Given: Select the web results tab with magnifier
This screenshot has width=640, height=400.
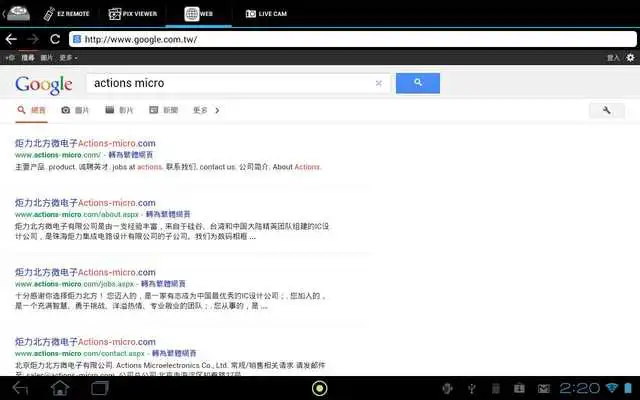Looking at the screenshot, I should pos(32,110).
